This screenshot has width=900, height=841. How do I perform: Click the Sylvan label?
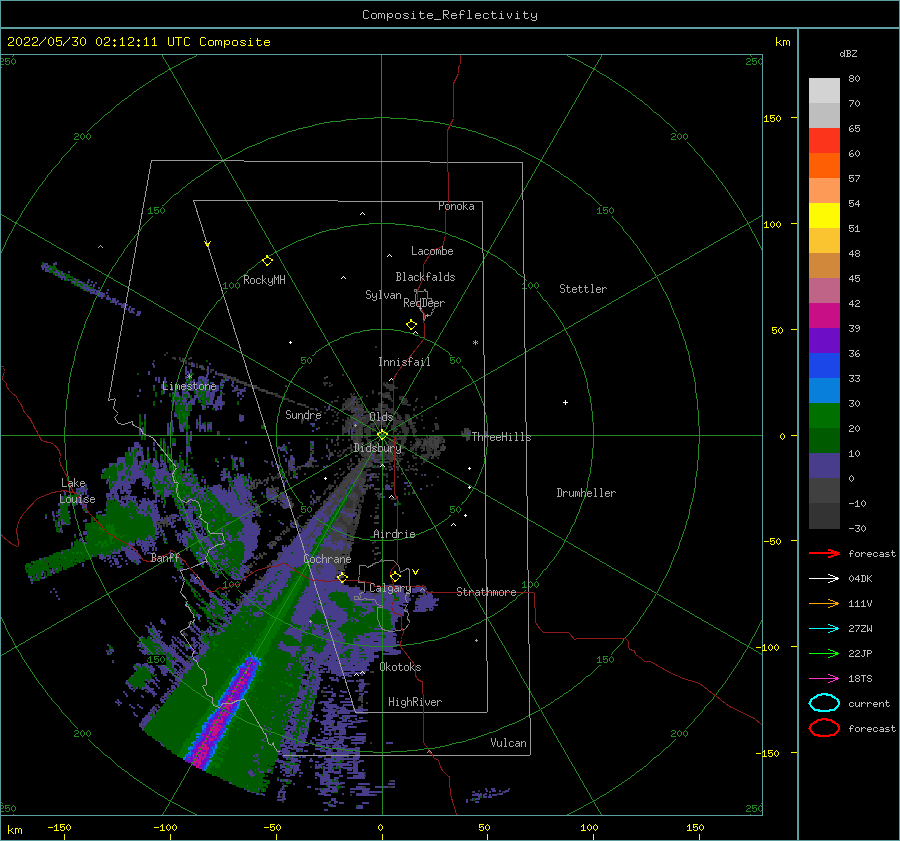click(383, 295)
